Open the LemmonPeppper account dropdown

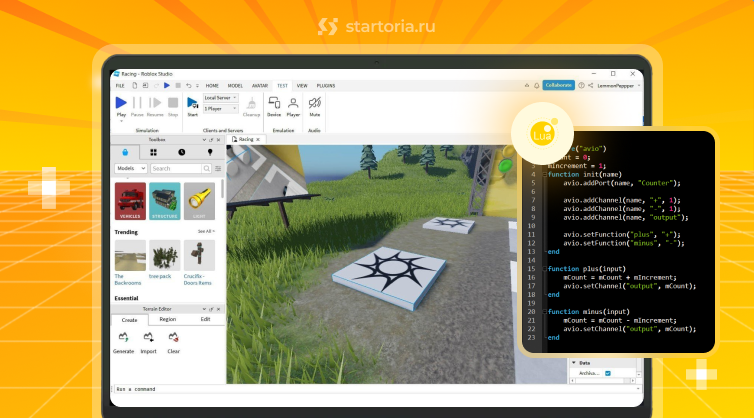pyautogui.click(x=618, y=86)
